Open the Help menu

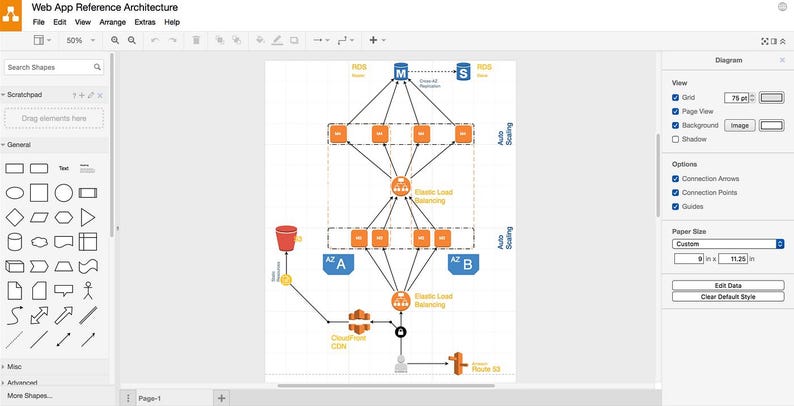[x=172, y=22]
